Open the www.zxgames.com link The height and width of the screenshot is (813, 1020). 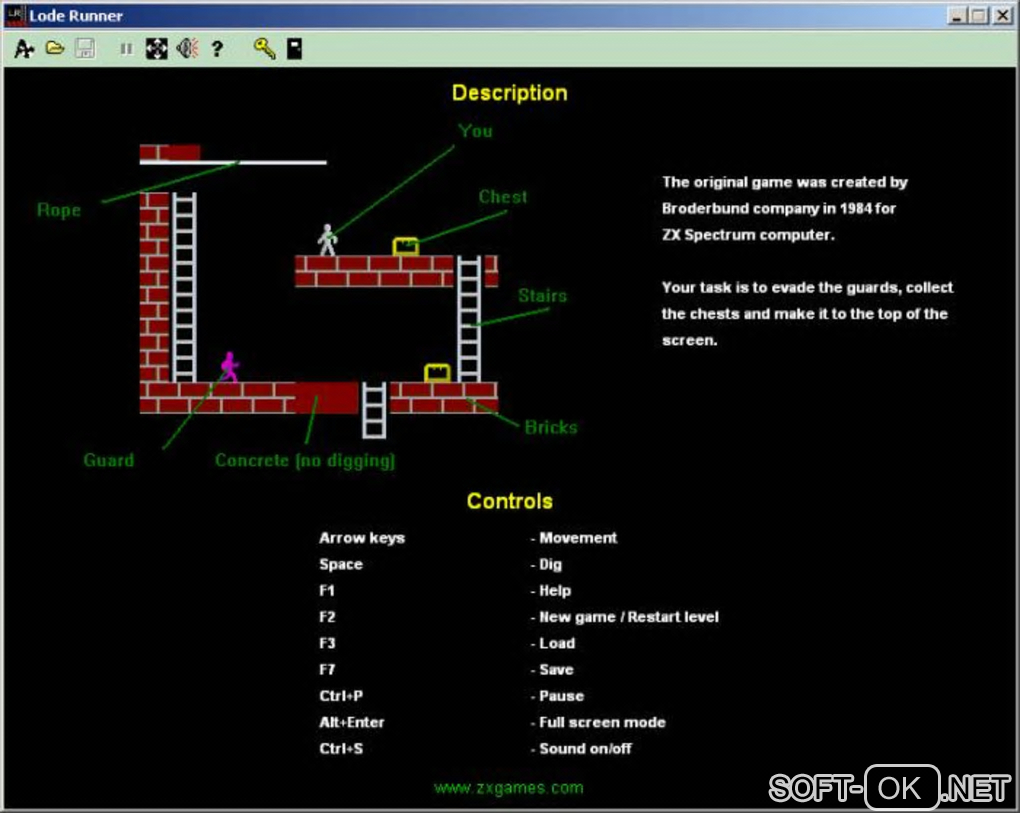(509, 788)
